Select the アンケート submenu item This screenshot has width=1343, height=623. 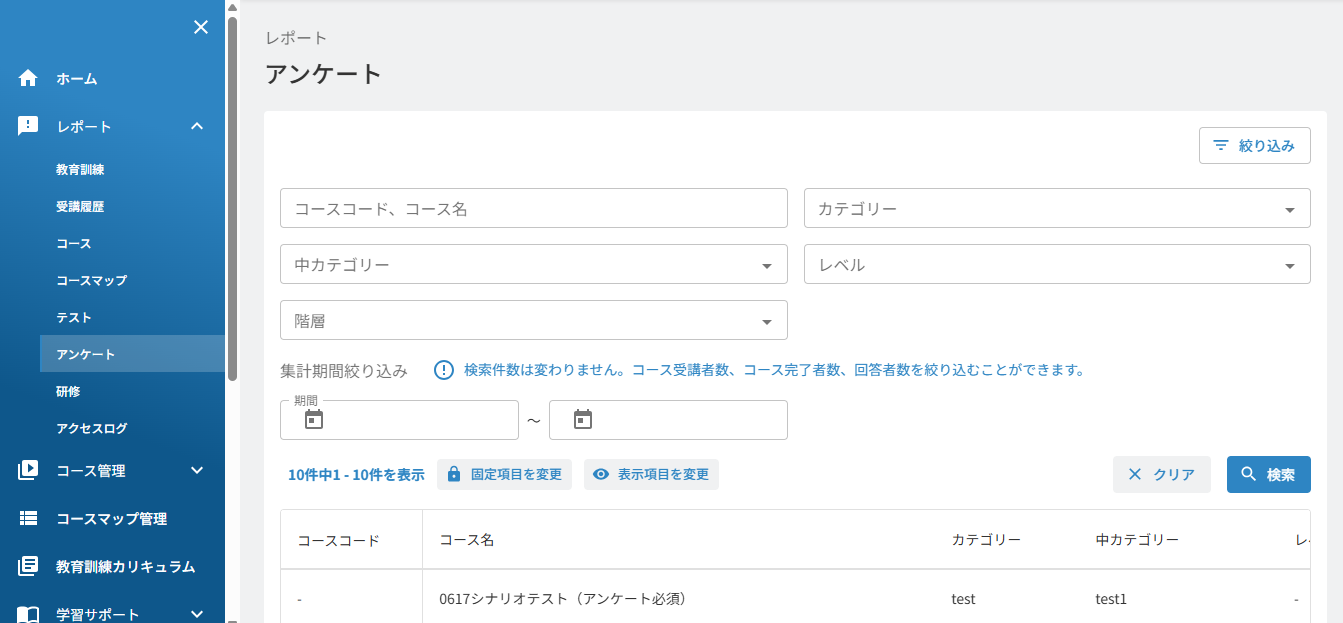132,354
